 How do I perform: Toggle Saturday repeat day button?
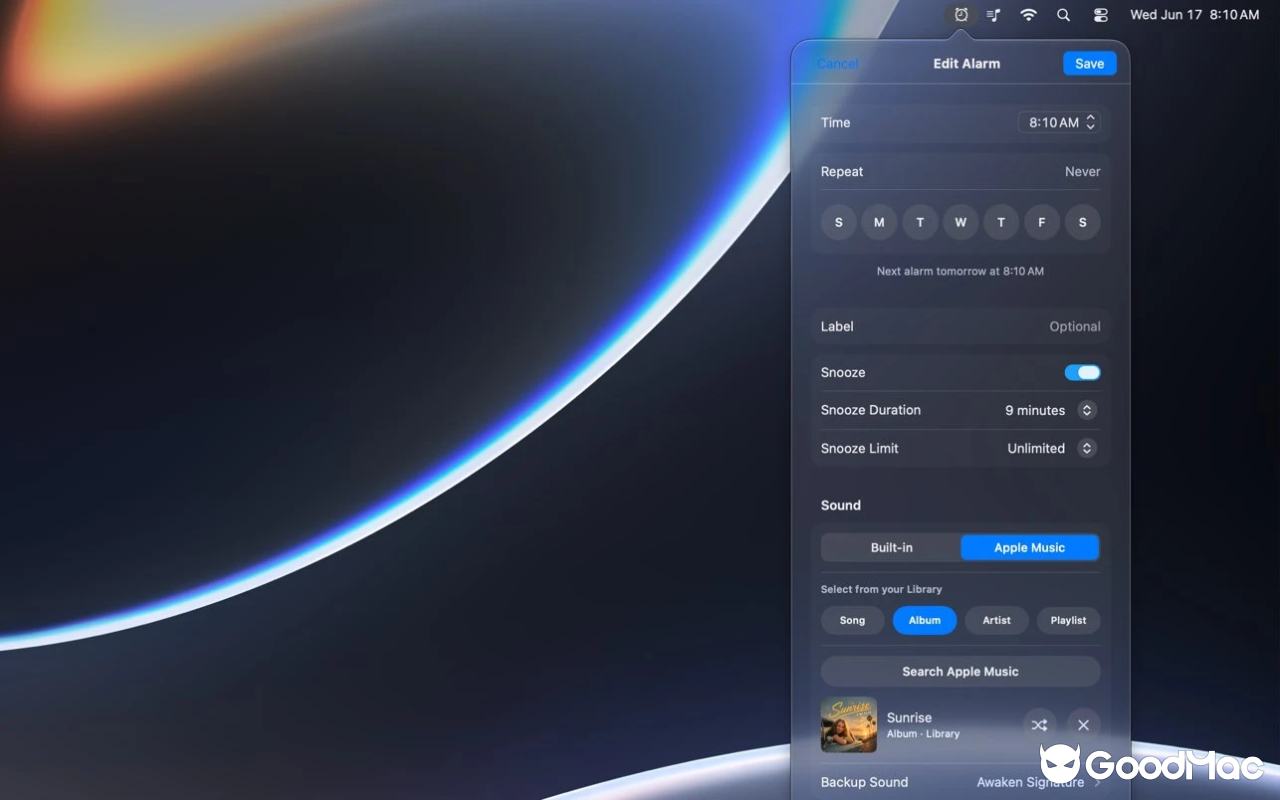point(1082,222)
